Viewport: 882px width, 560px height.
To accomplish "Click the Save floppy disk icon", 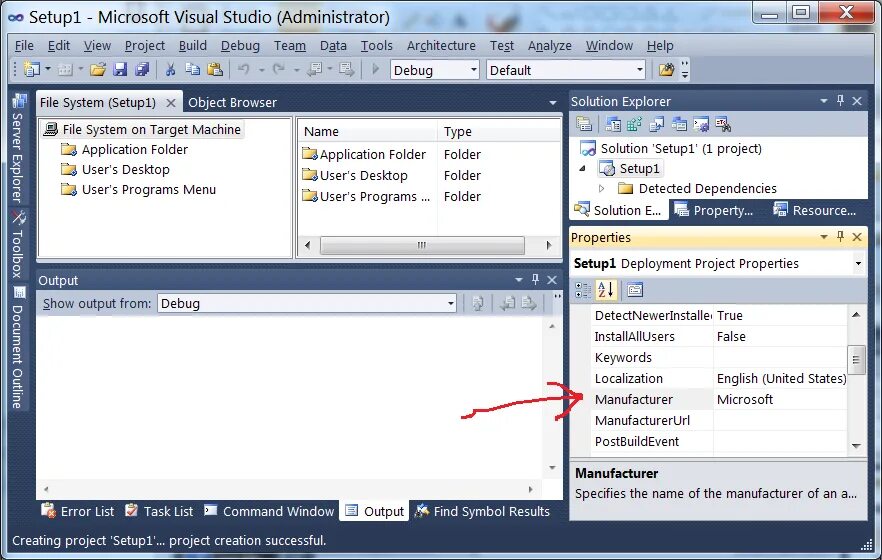I will pyautogui.click(x=120, y=70).
